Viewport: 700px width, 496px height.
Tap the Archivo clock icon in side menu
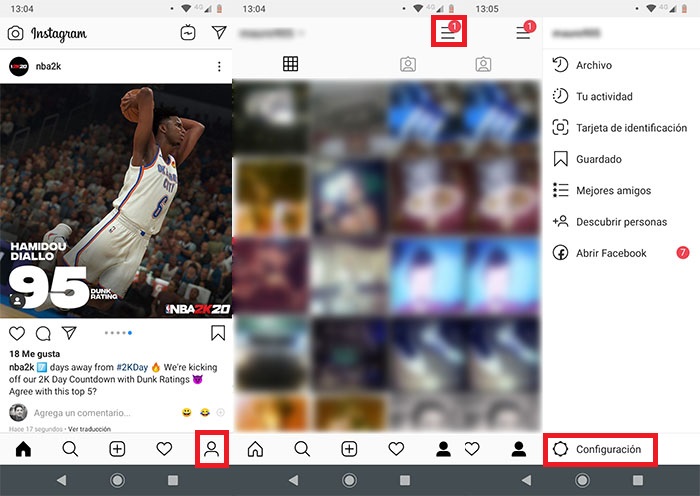pyautogui.click(x=560, y=65)
